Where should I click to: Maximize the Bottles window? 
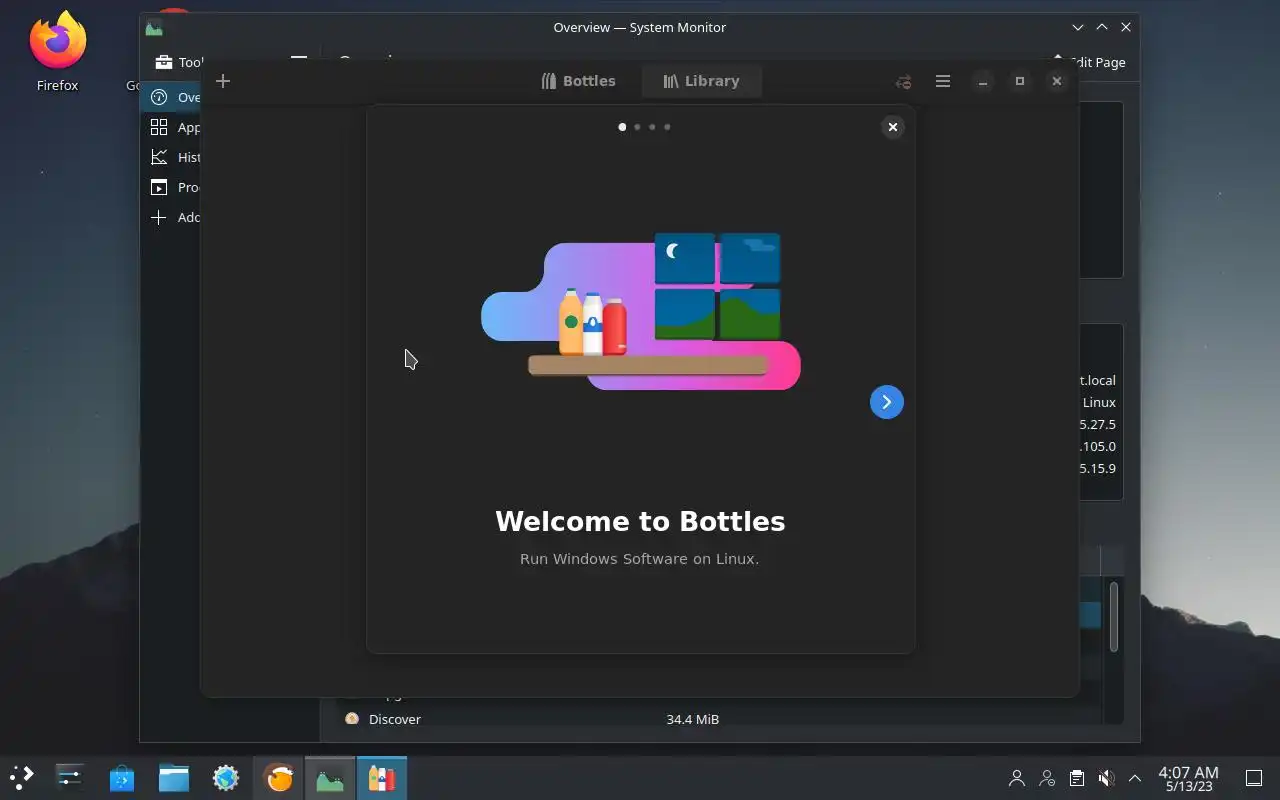1019,82
